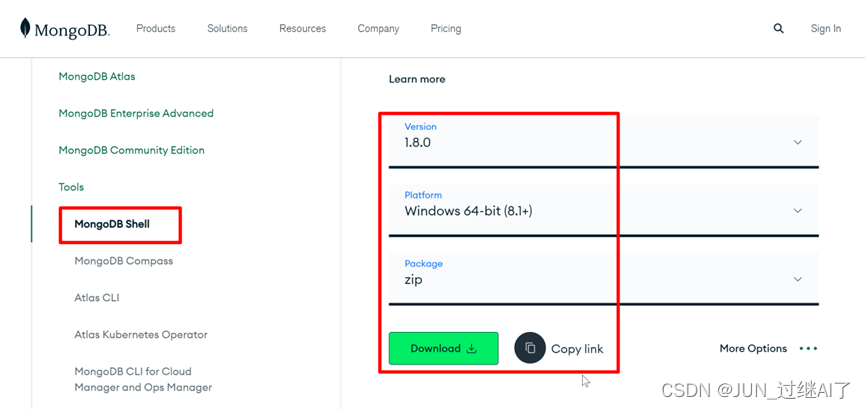Screen dimensions: 865x409
Task: Click the More Options three-dots icon
Action: (x=808, y=348)
